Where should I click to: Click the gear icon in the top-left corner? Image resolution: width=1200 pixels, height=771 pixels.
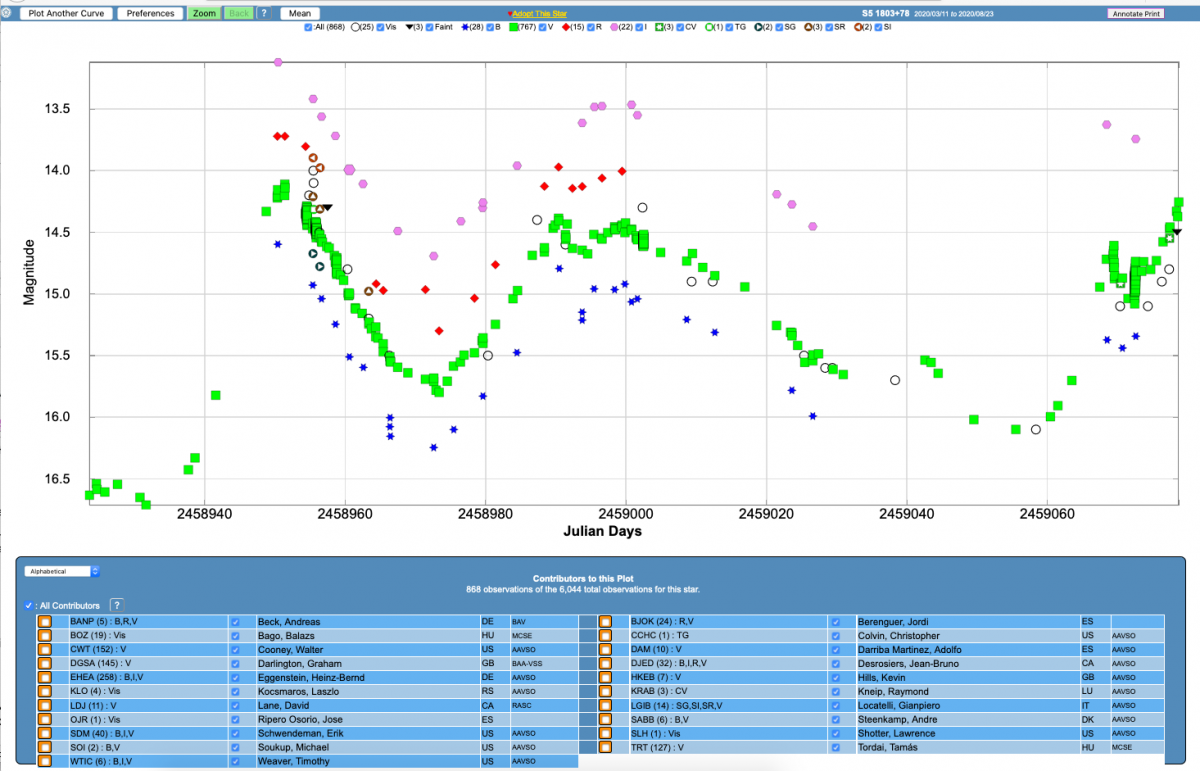5,13
